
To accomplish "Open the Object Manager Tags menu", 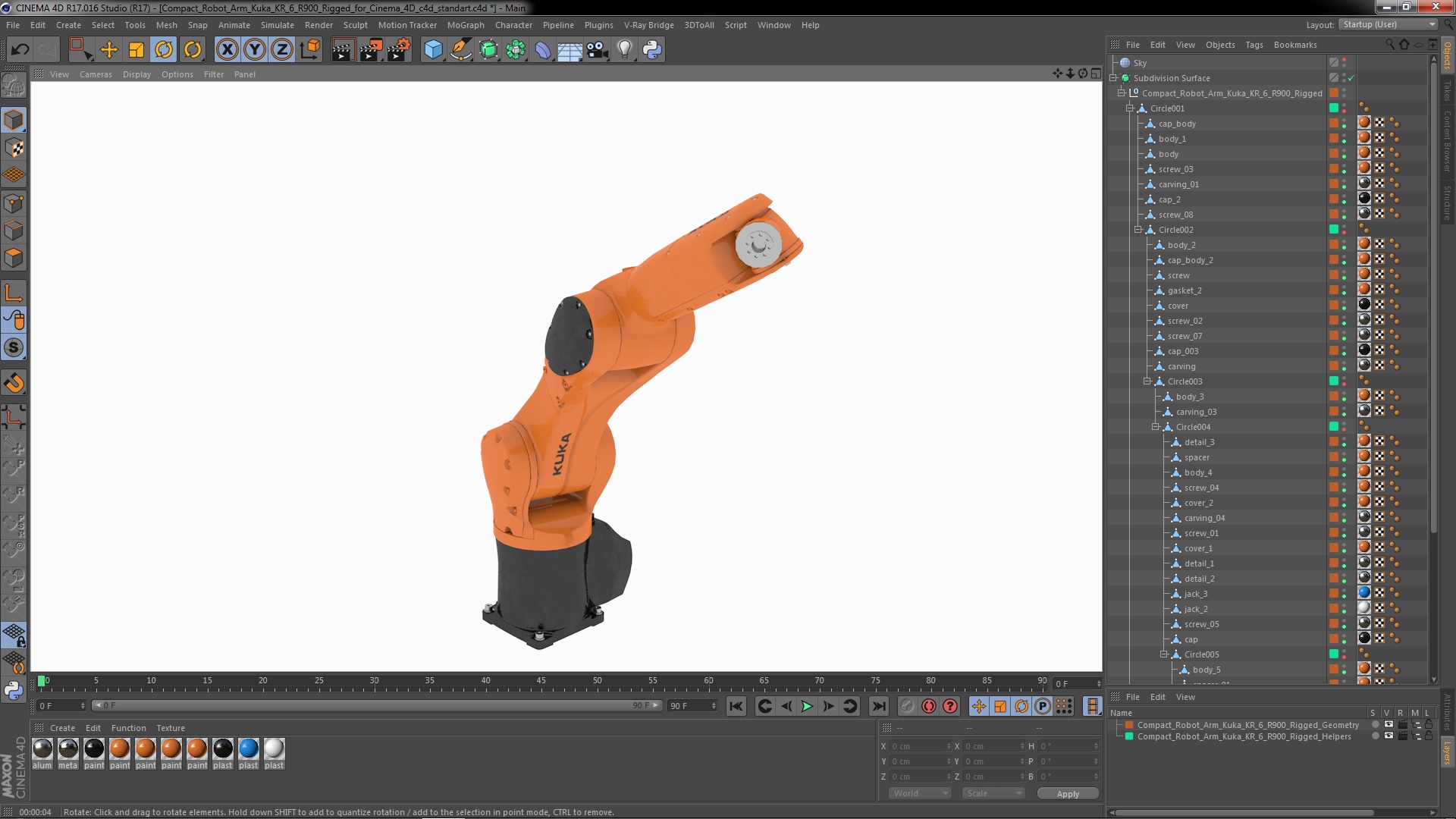I will (x=1254, y=45).
